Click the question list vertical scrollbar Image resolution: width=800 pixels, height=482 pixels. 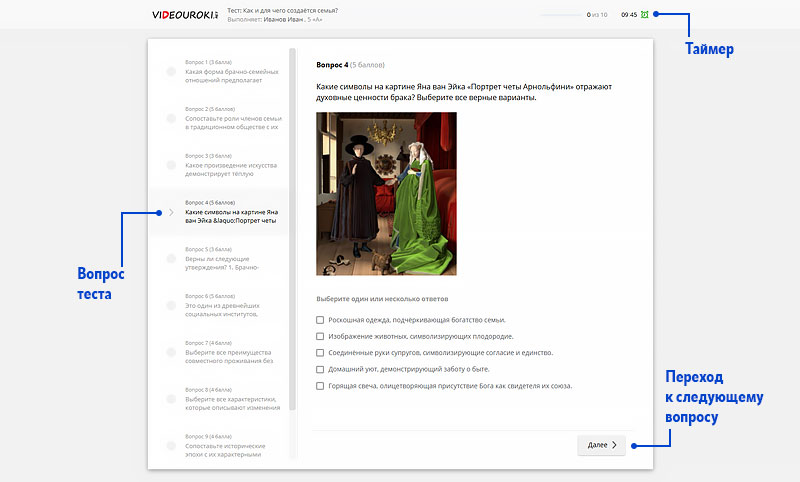[292, 229]
